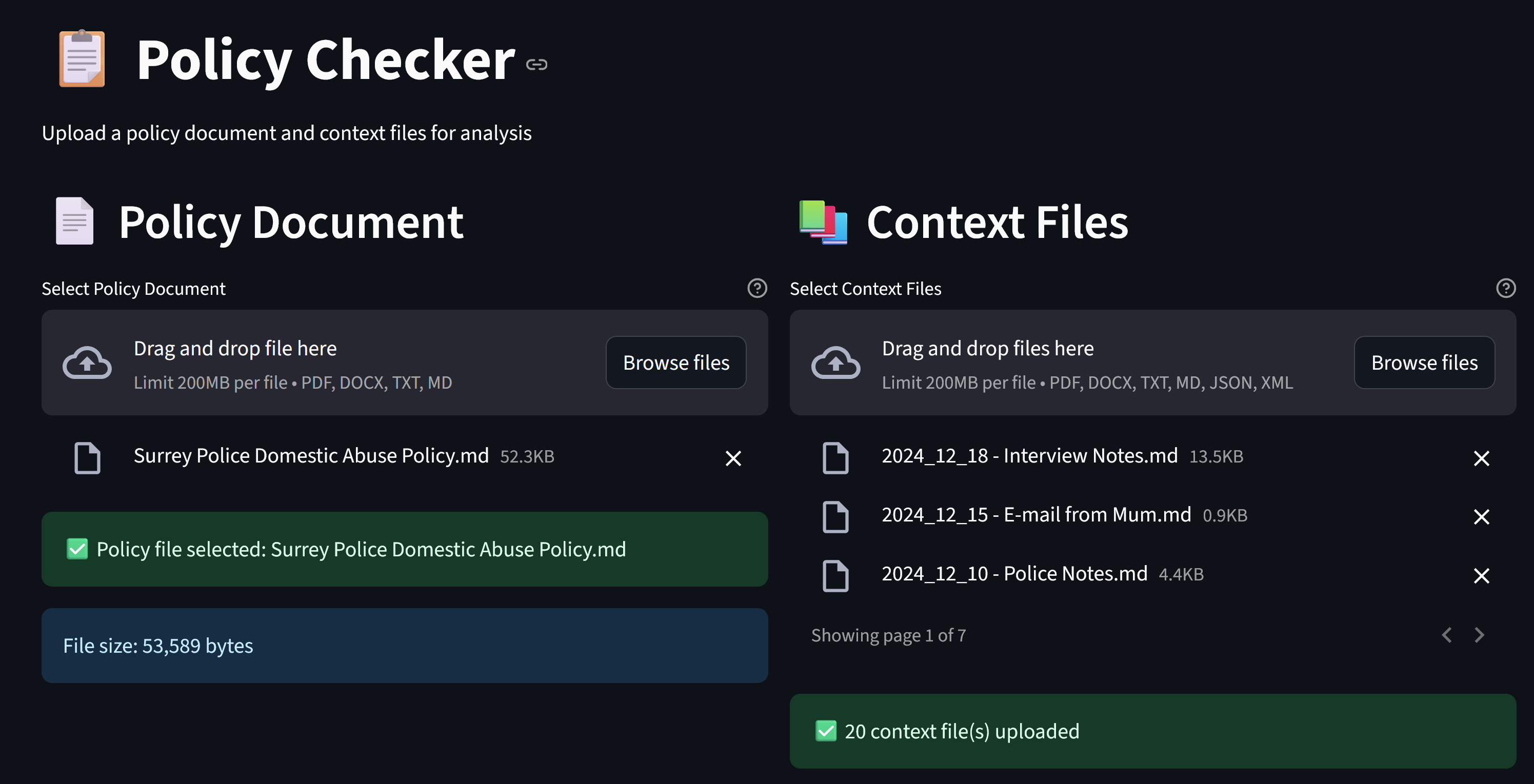The height and width of the screenshot is (784, 1534).
Task: Click the Policy Checker clipboard icon
Action: (x=82, y=58)
